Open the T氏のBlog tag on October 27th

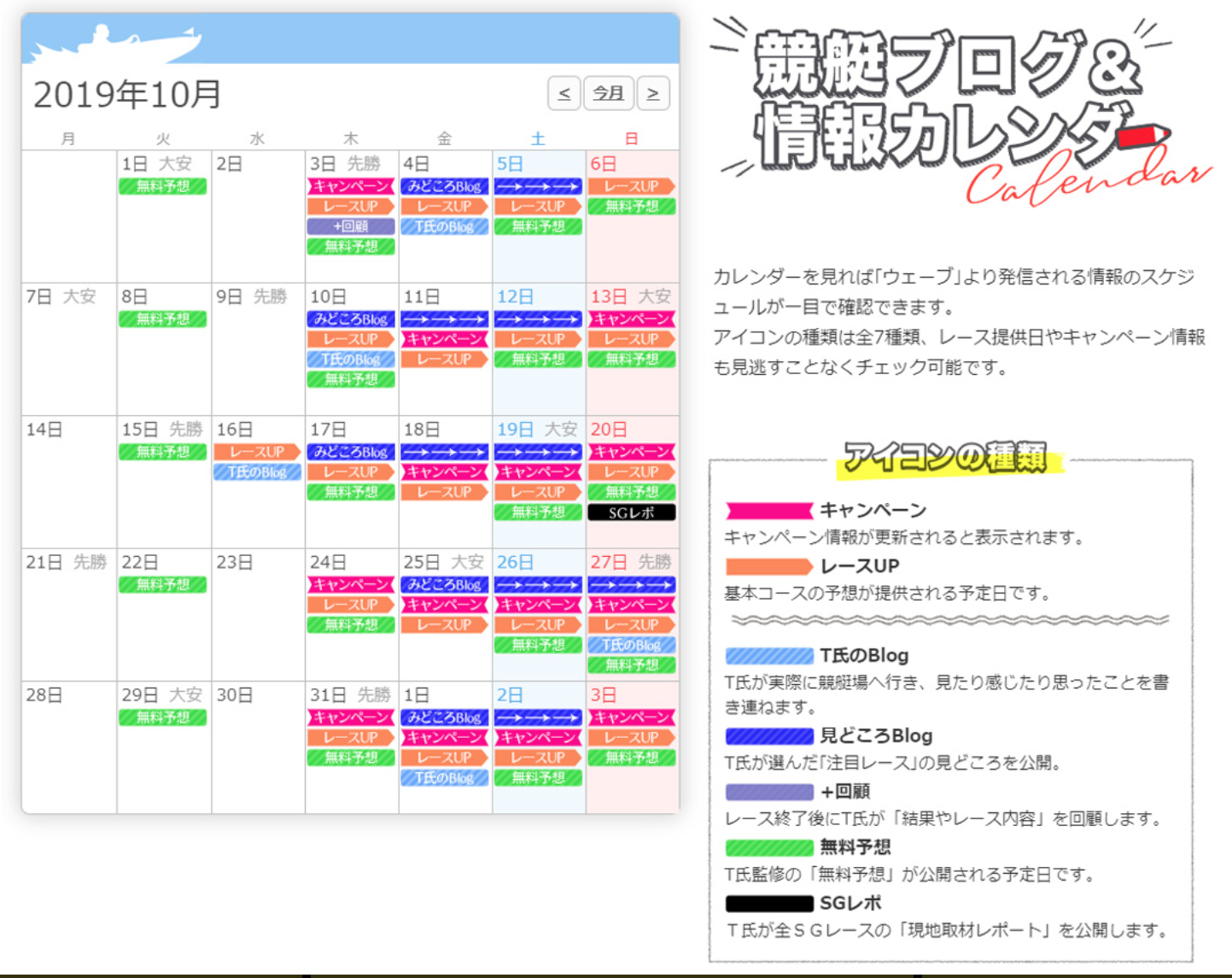click(x=631, y=645)
